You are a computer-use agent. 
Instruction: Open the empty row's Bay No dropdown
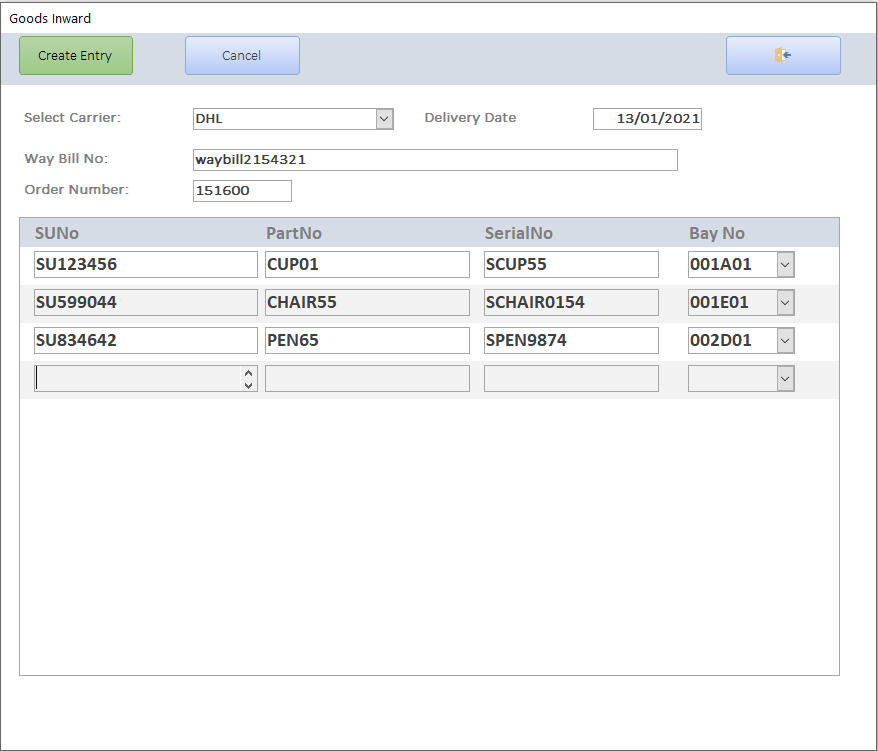785,379
